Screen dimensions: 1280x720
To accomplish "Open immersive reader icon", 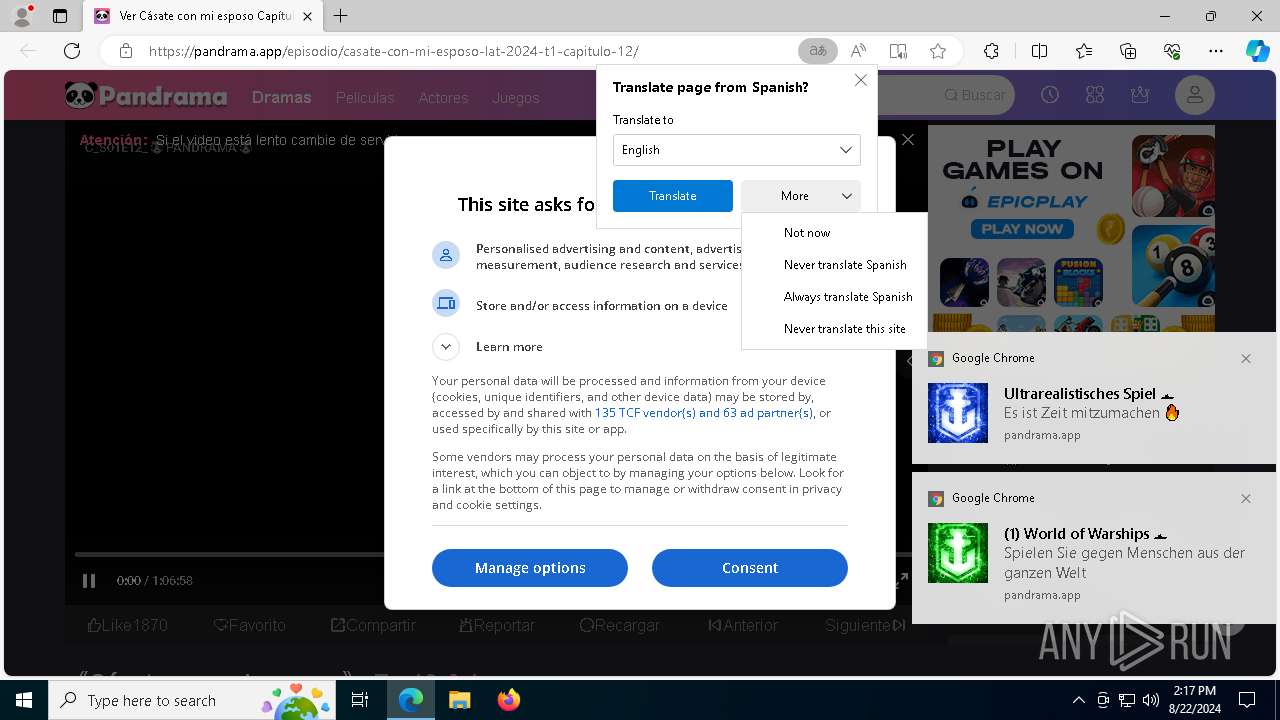I will point(898,51).
